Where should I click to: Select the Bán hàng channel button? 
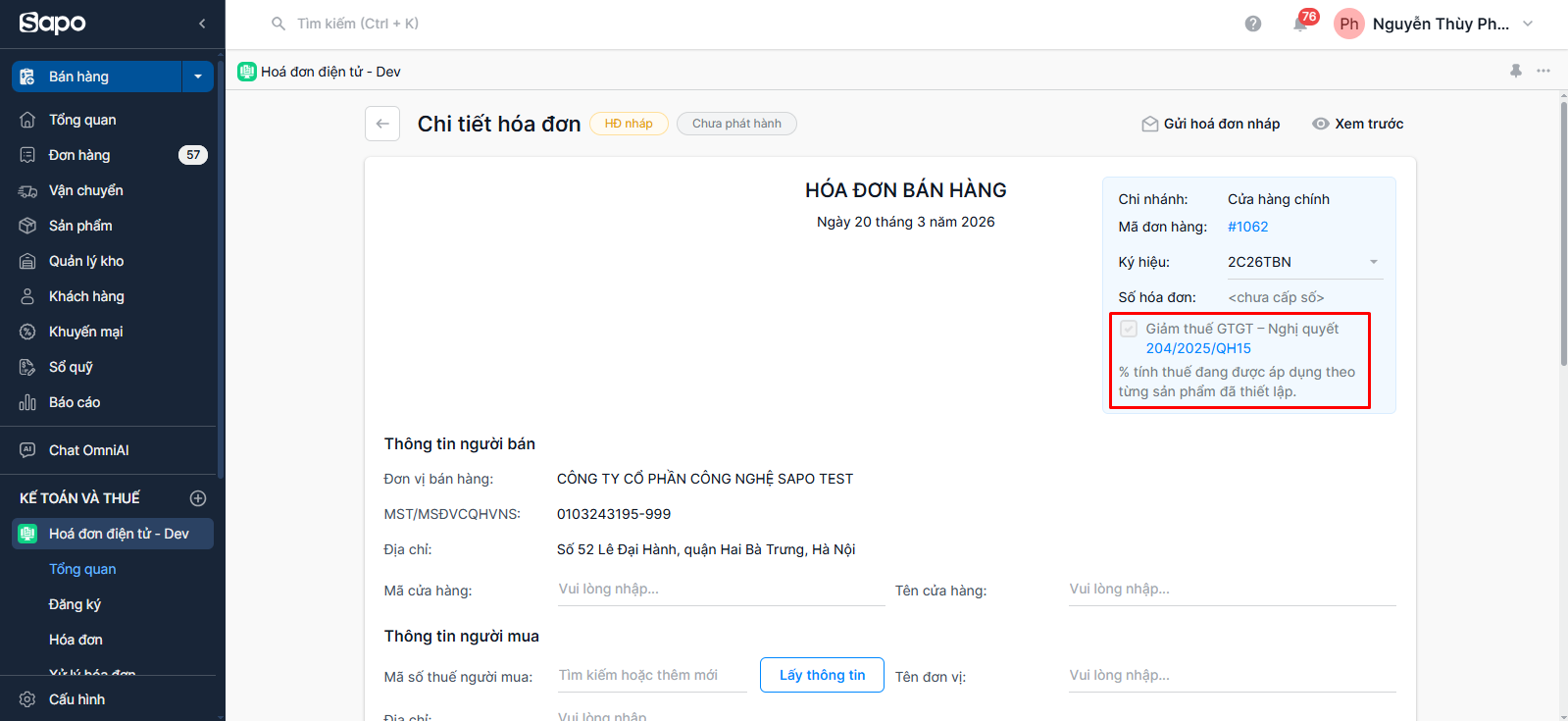tap(96, 77)
